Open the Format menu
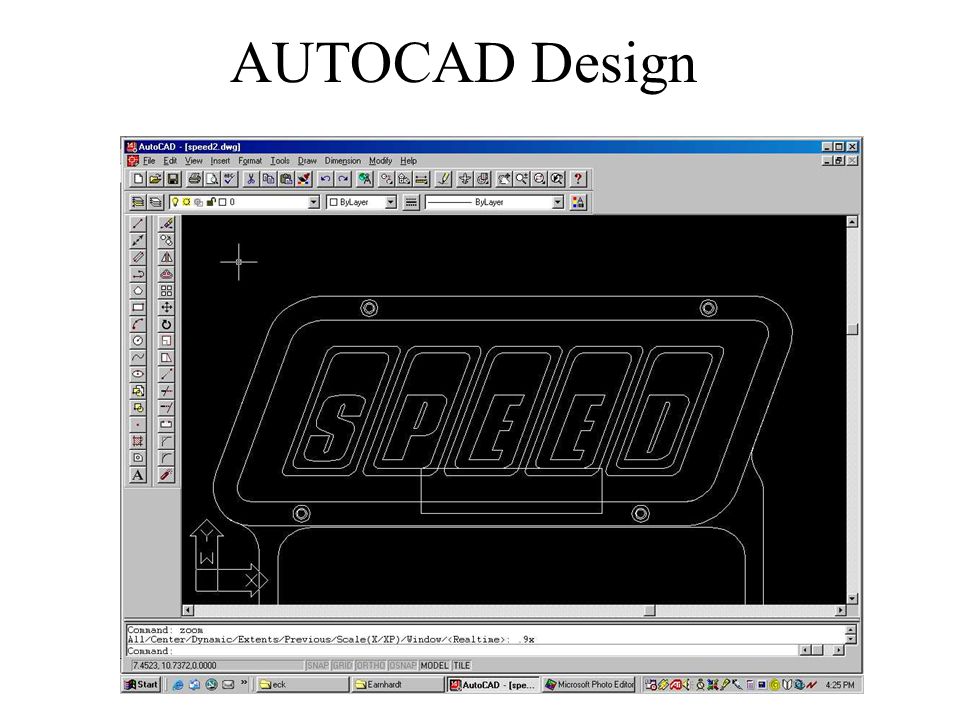This screenshot has width=960, height=720. pos(250,160)
